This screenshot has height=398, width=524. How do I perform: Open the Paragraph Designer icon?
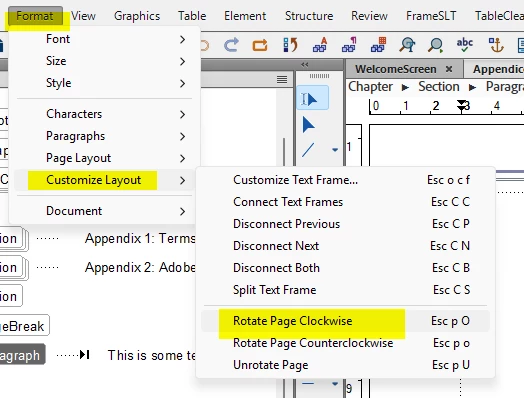pyautogui.click(x=349, y=44)
